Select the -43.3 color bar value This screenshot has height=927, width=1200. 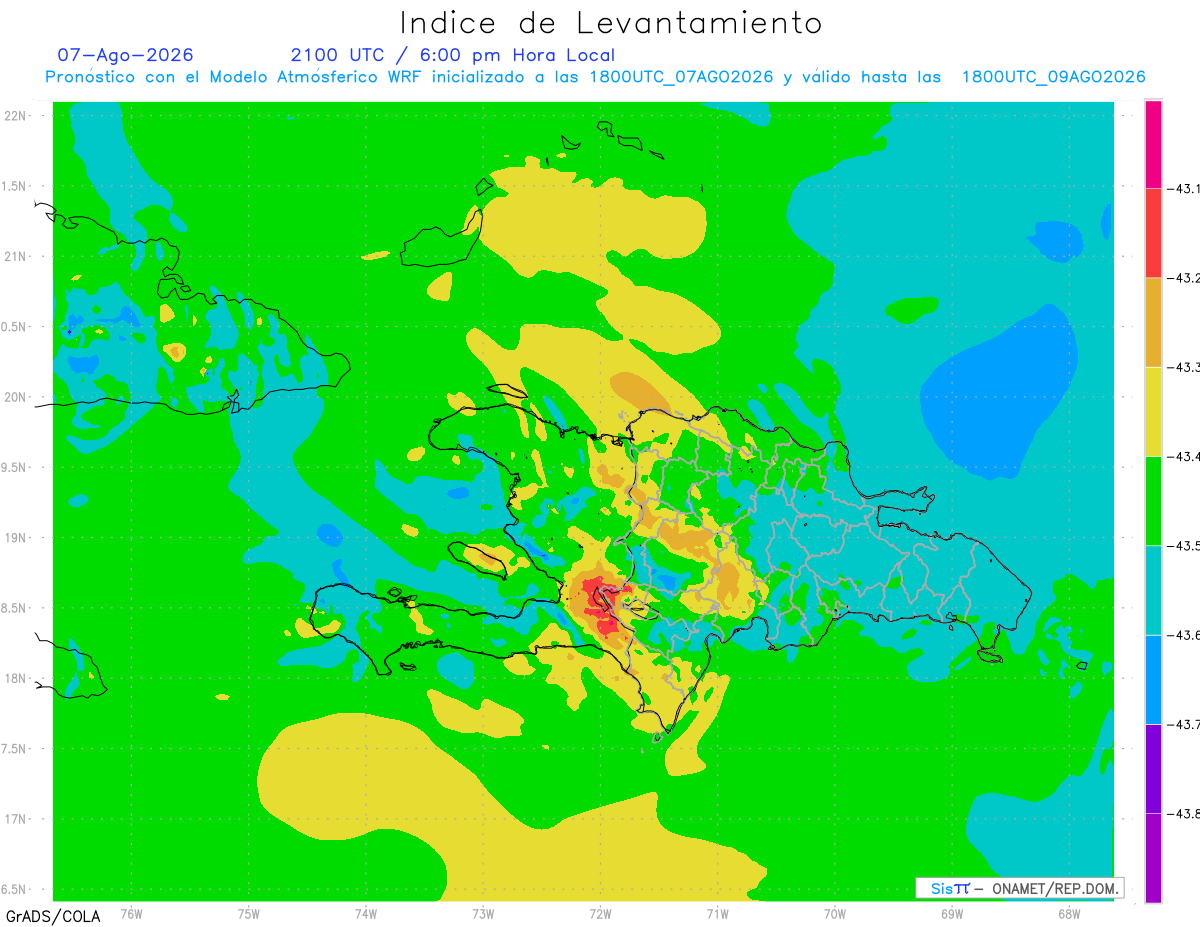pos(1183,367)
